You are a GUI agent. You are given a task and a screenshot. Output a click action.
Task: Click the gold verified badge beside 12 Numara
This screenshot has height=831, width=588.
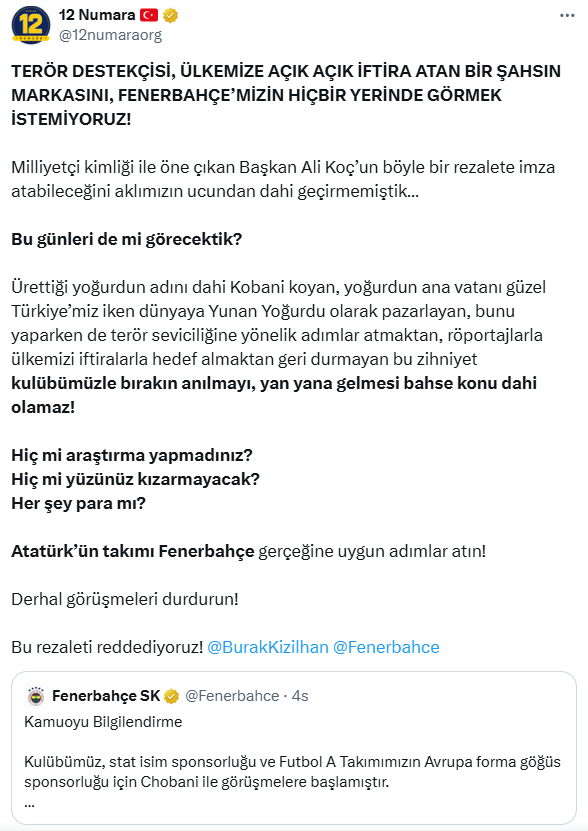[x=170, y=16]
